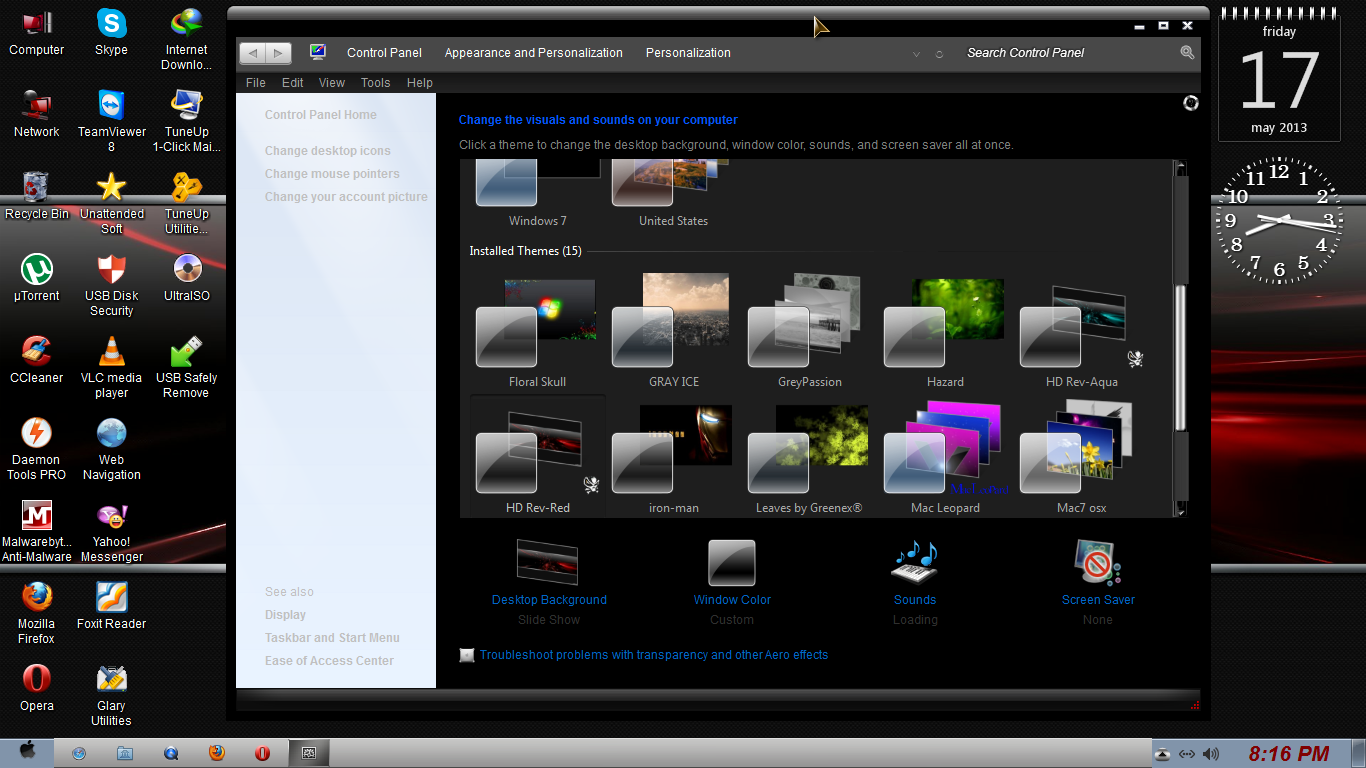The width and height of the screenshot is (1366, 768).
Task: Open USB Safely Remove icon
Action: click(x=186, y=367)
